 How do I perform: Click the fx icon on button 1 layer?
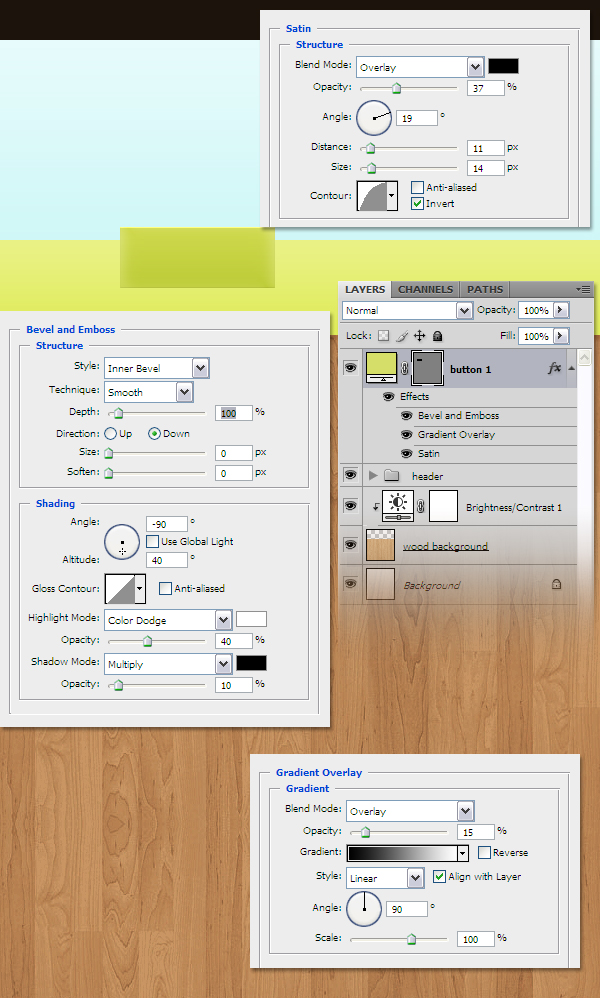[x=555, y=368]
